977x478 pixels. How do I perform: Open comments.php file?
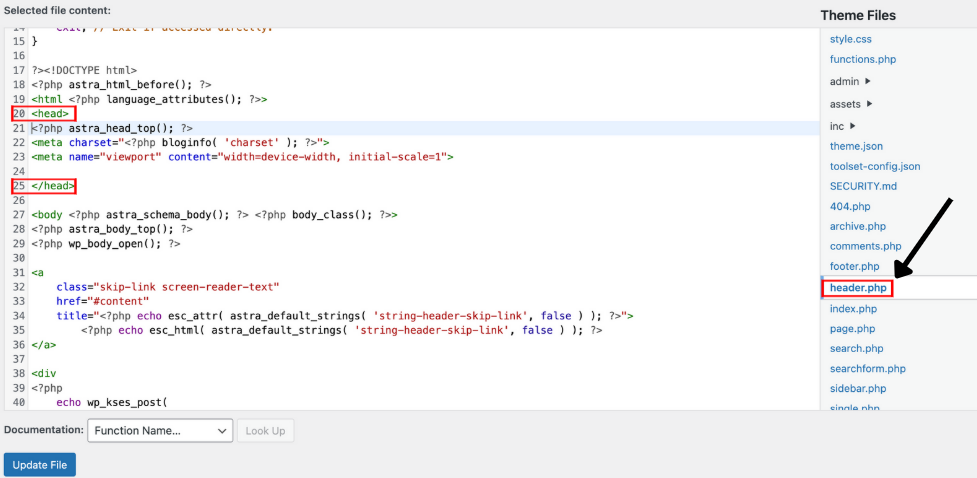[x=865, y=246]
